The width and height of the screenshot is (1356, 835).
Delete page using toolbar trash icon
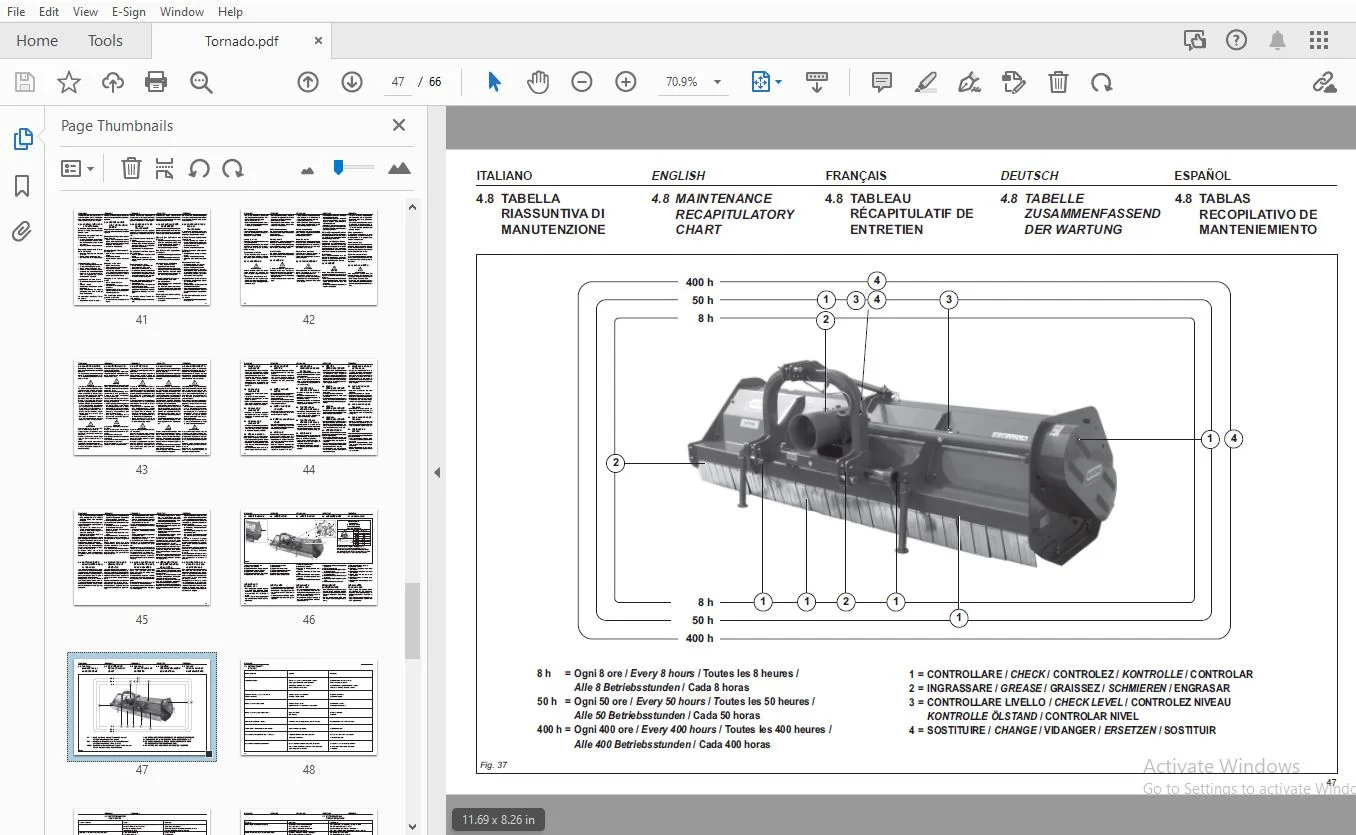pyautogui.click(x=1058, y=82)
